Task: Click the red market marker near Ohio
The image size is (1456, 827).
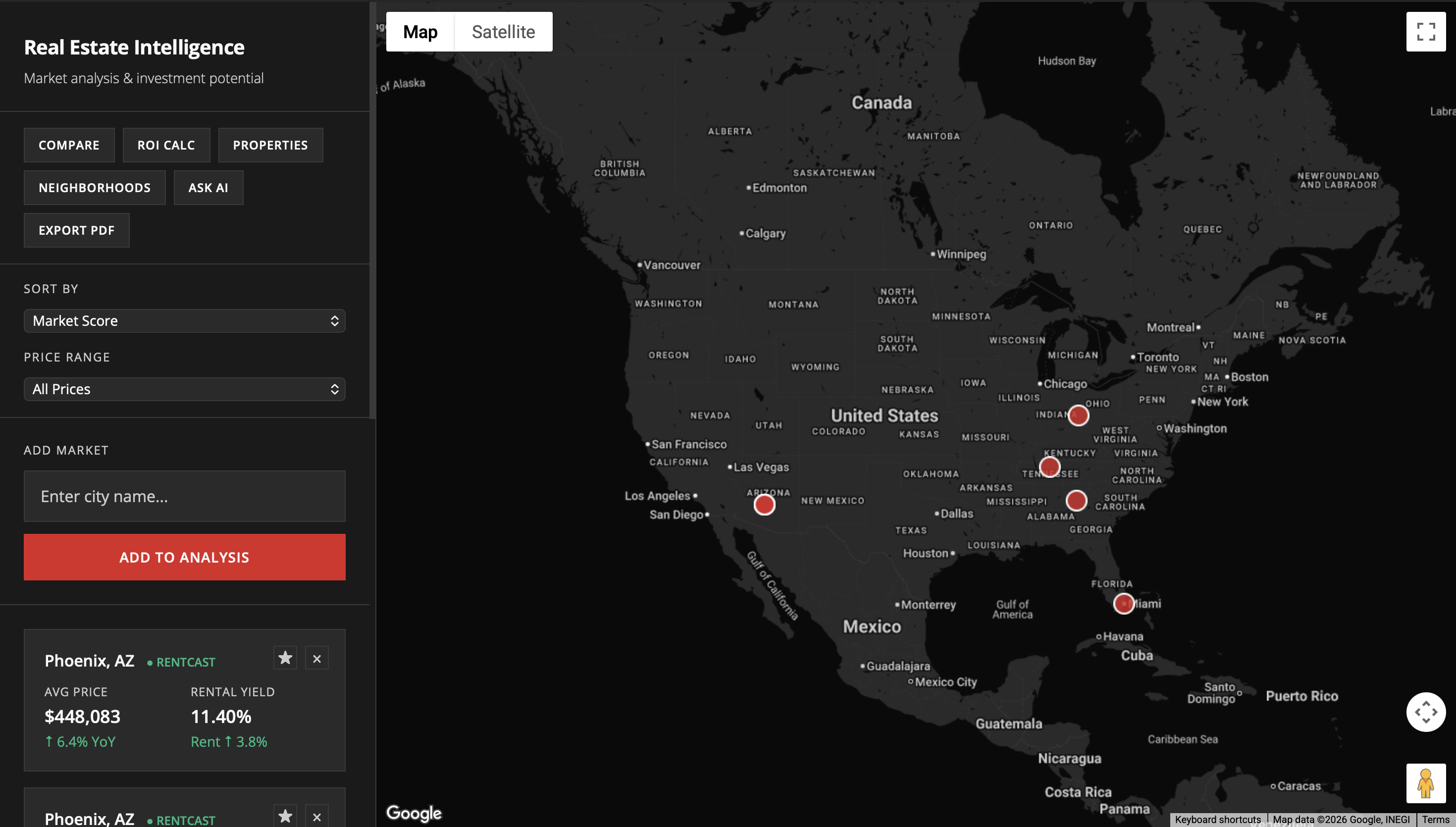Action: (1078, 416)
